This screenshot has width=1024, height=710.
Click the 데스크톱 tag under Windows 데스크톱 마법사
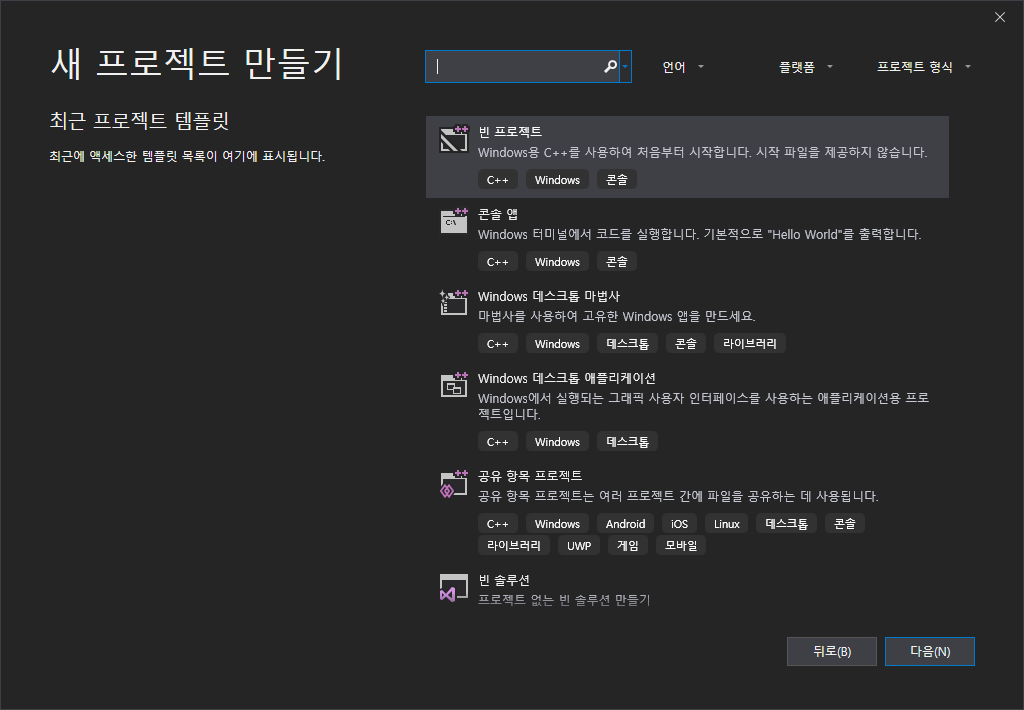coord(627,344)
